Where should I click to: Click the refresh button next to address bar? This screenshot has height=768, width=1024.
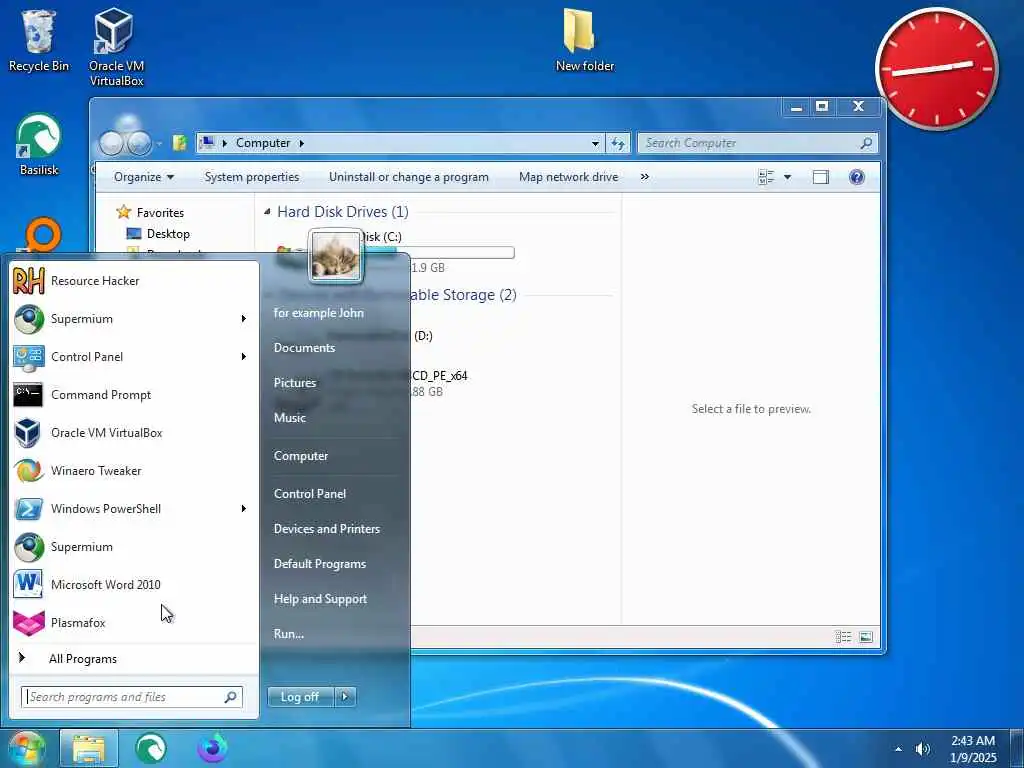pyautogui.click(x=618, y=143)
